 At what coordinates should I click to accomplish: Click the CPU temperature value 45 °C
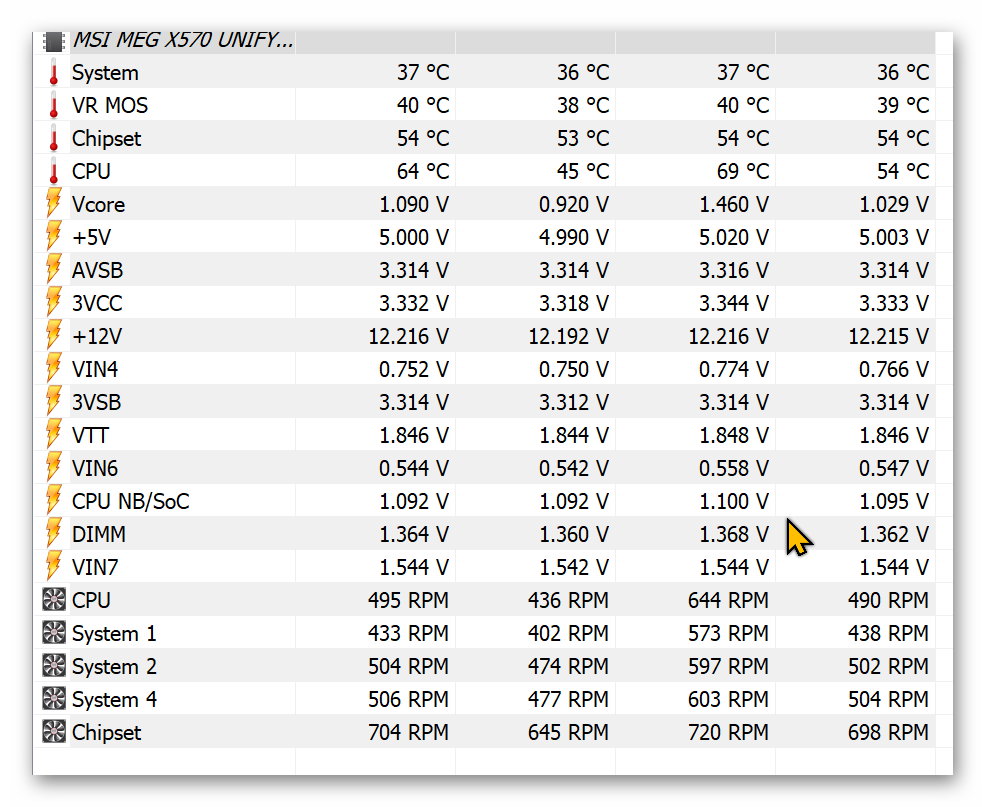click(x=583, y=171)
